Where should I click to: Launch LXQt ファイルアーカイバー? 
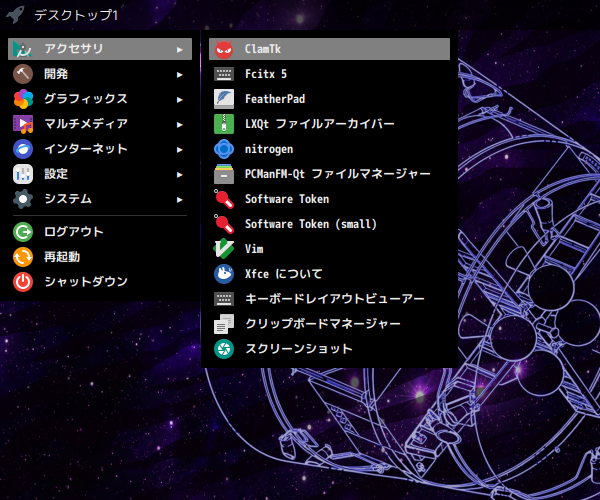coord(329,124)
